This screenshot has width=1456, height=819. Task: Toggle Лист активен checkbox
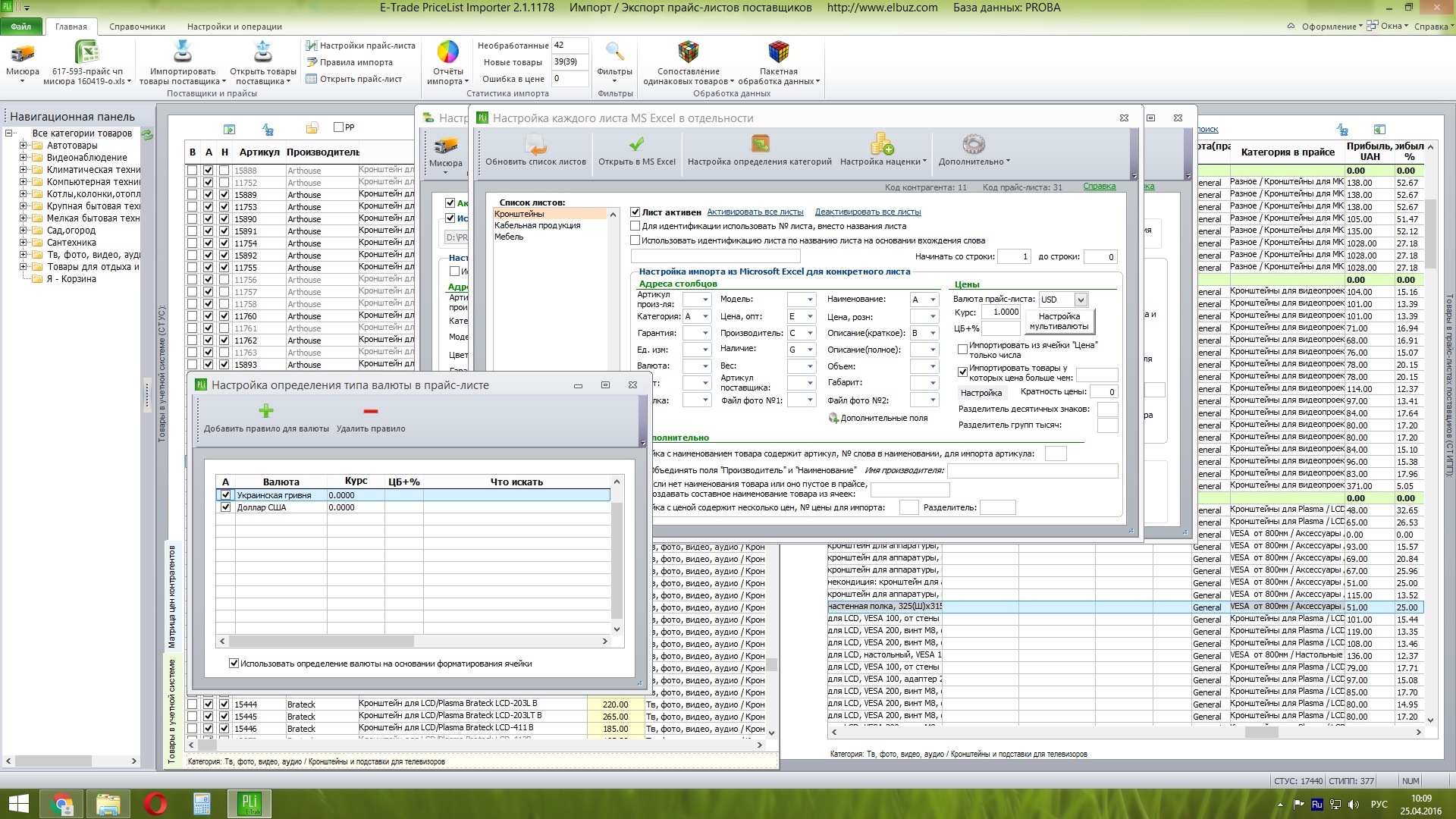pyautogui.click(x=635, y=212)
